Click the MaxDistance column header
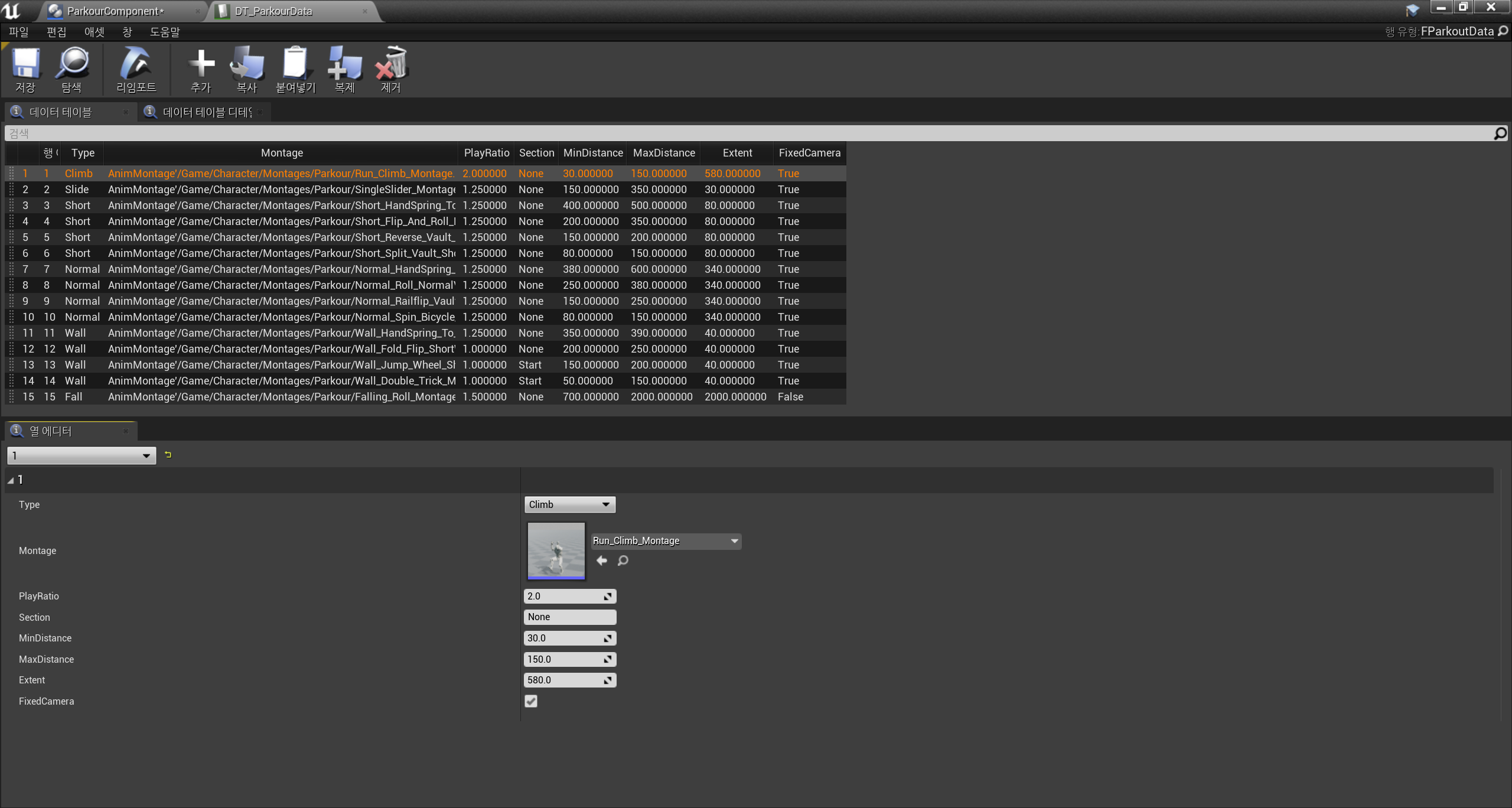 coord(664,153)
